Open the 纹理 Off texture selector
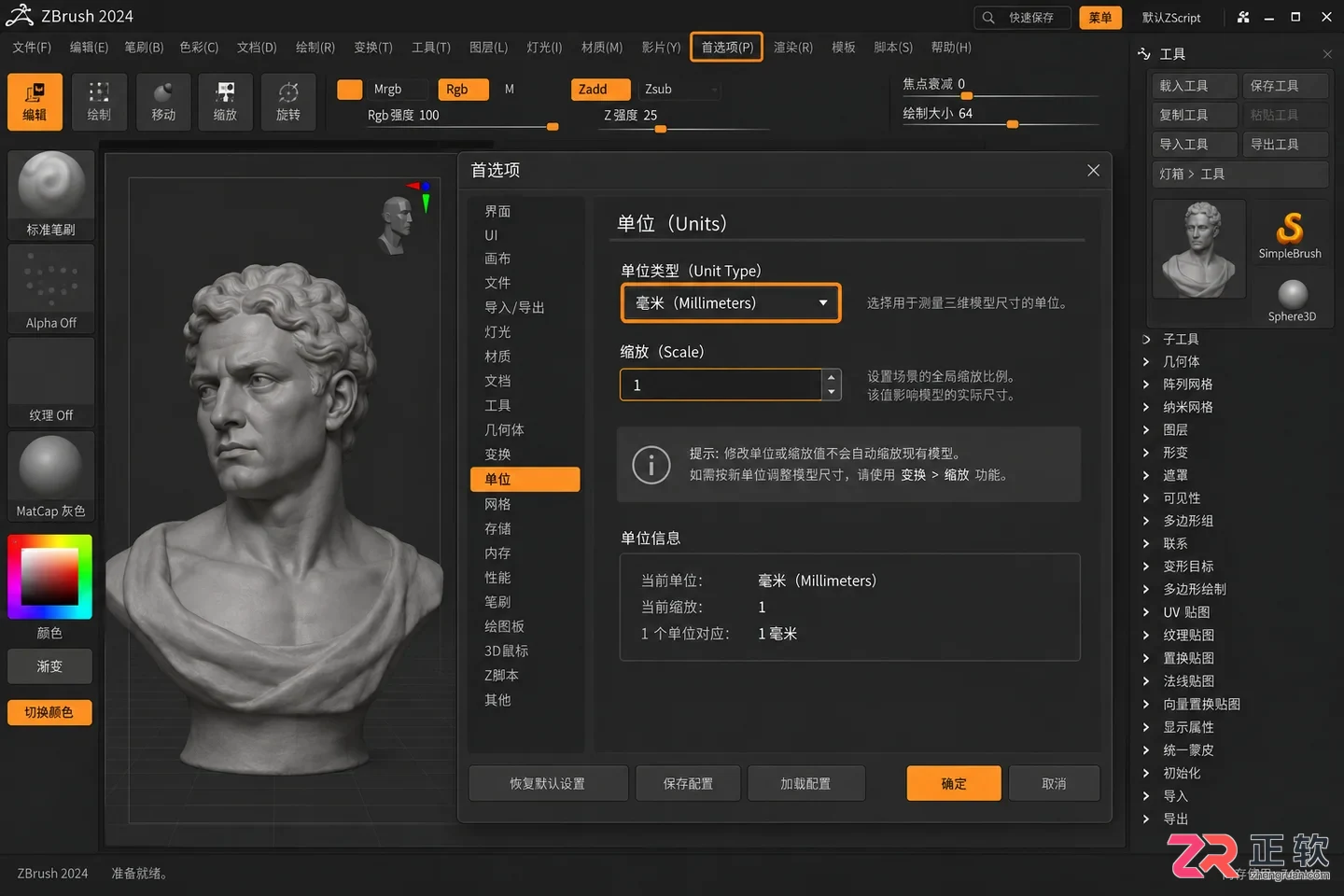Viewport: 1344px width, 896px height. (x=50, y=382)
